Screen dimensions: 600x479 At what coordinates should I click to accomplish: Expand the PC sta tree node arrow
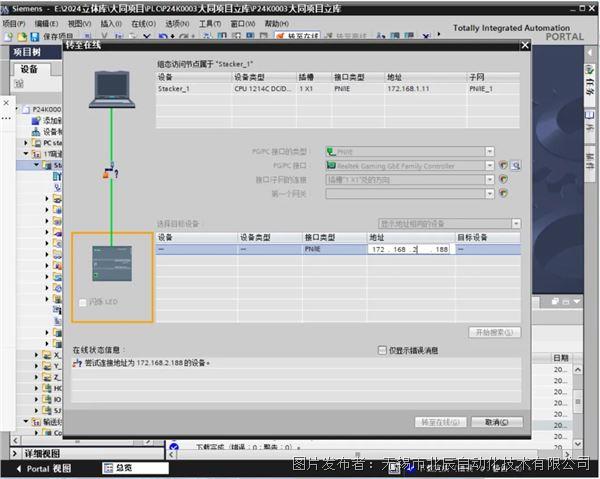click(x=26, y=143)
